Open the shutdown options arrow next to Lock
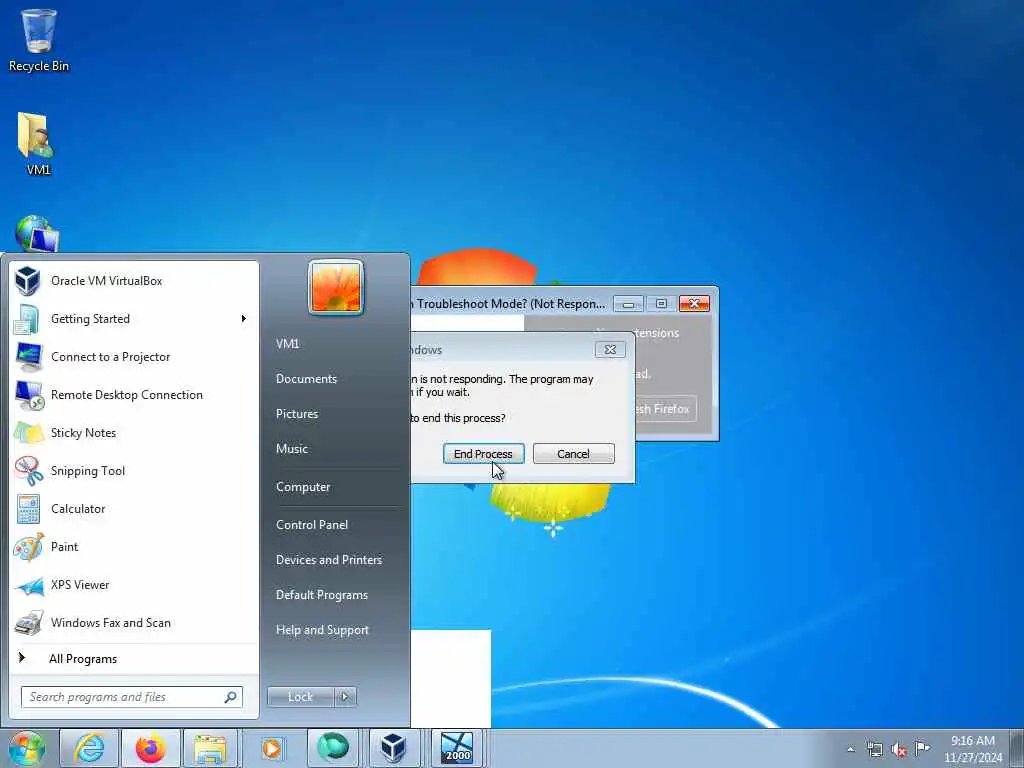The height and width of the screenshot is (768, 1024). click(345, 697)
